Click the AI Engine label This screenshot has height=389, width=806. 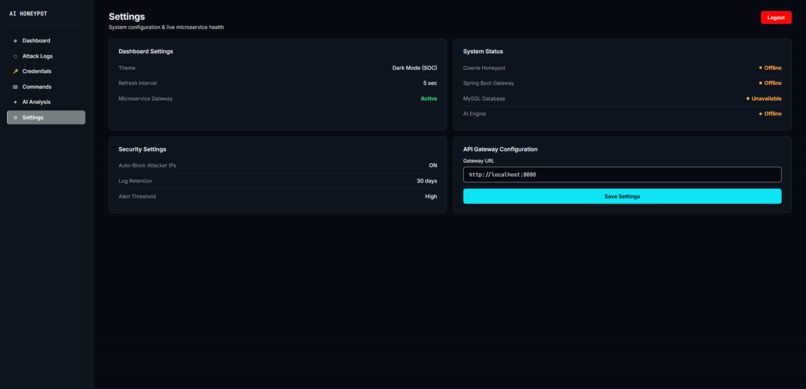(x=474, y=114)
